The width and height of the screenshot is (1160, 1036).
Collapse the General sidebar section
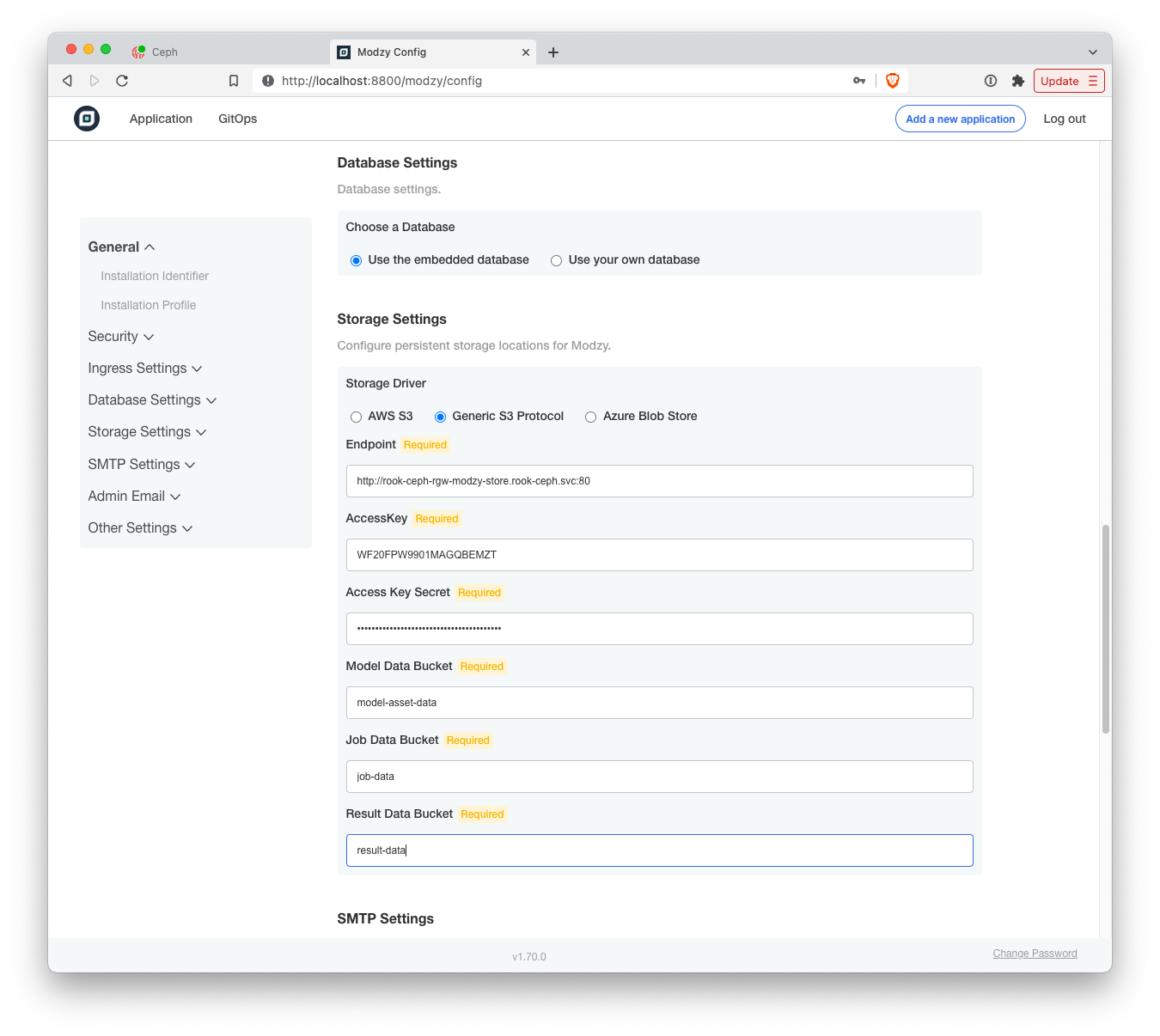tap(121, 247)
